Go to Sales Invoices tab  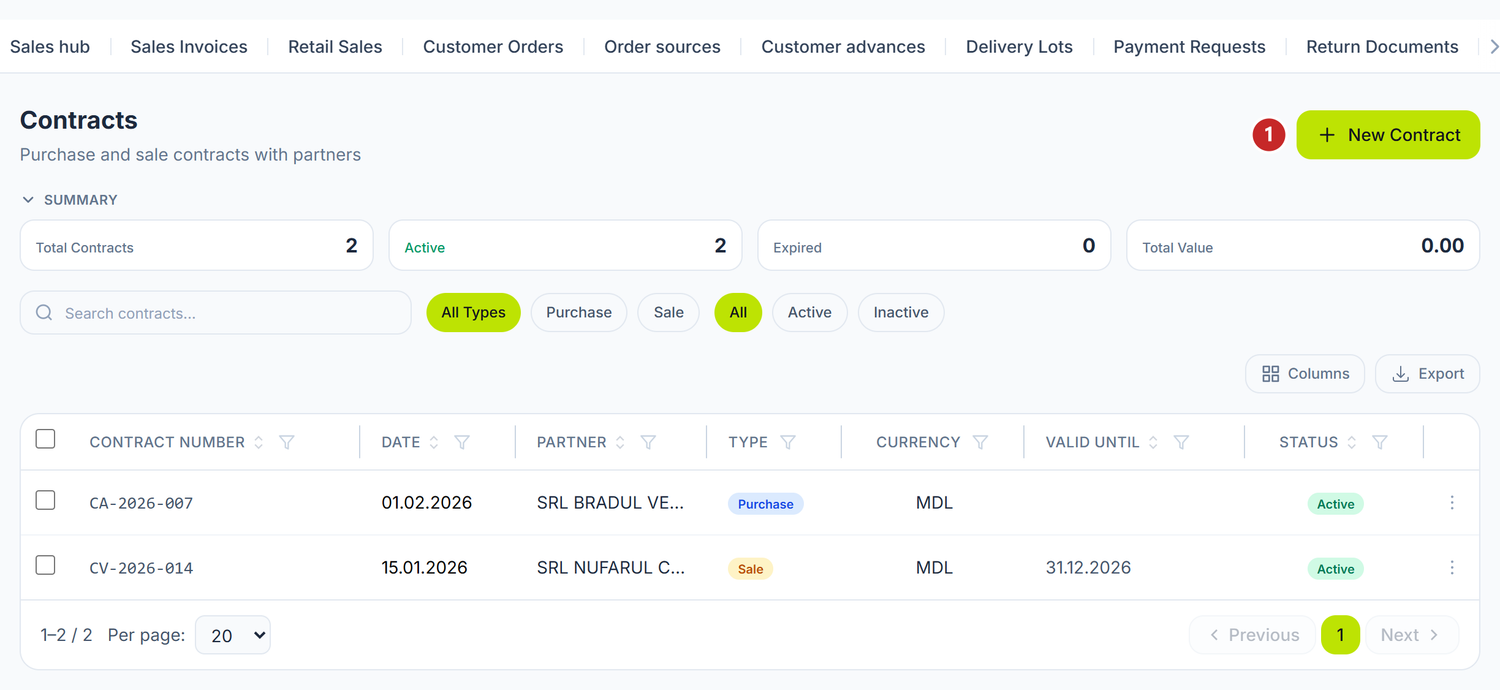point(189,47)
